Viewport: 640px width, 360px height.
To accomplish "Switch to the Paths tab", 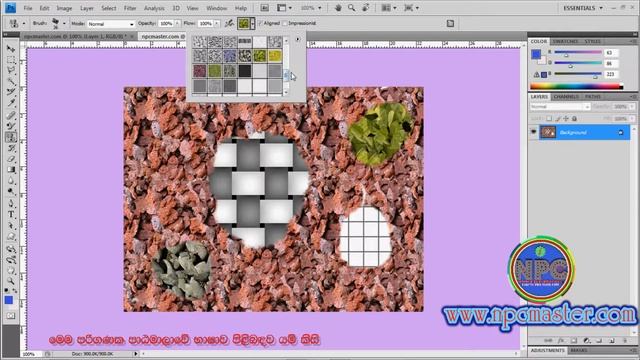I will point(593,97).
